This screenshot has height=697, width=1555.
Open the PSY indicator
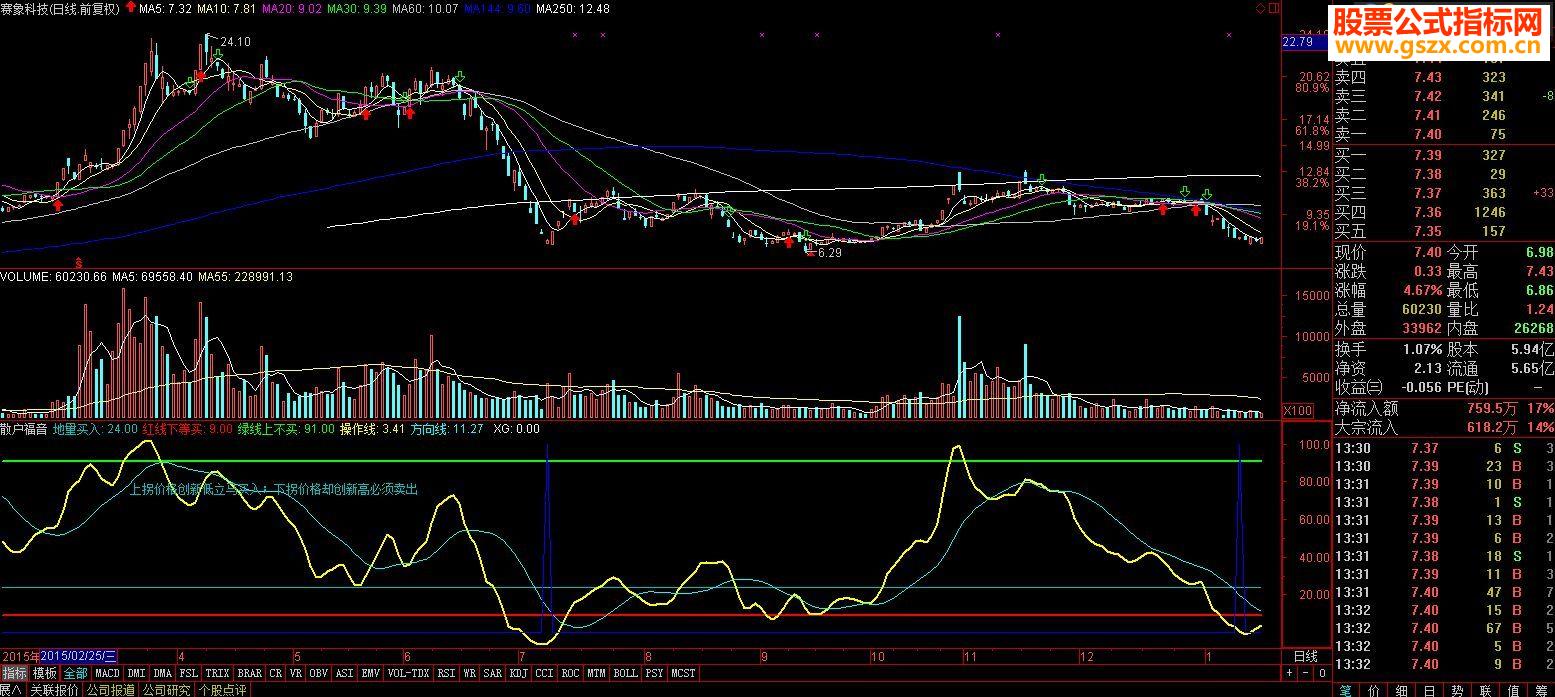pos(655,673)
